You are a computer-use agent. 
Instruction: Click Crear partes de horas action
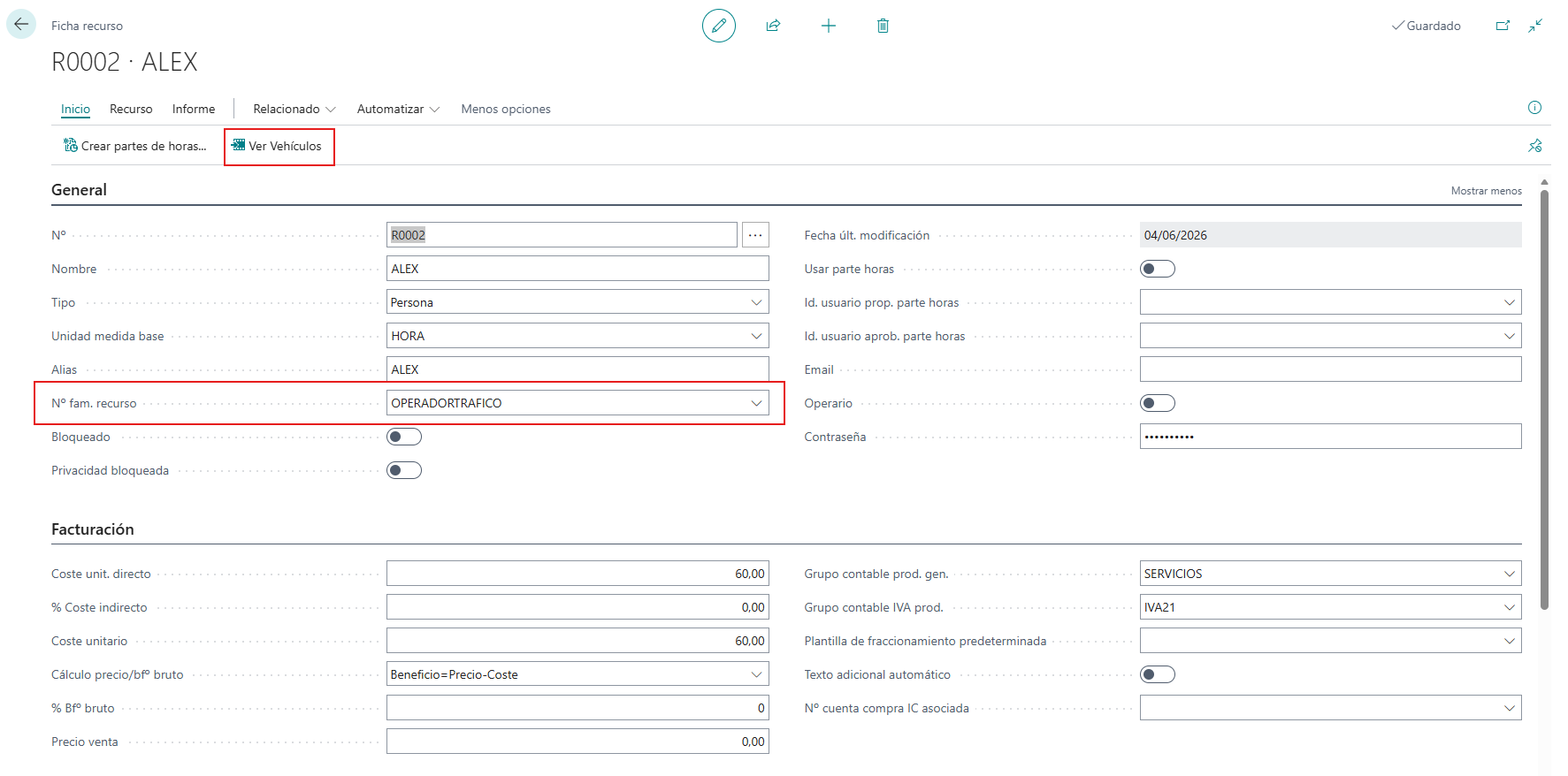134,146
